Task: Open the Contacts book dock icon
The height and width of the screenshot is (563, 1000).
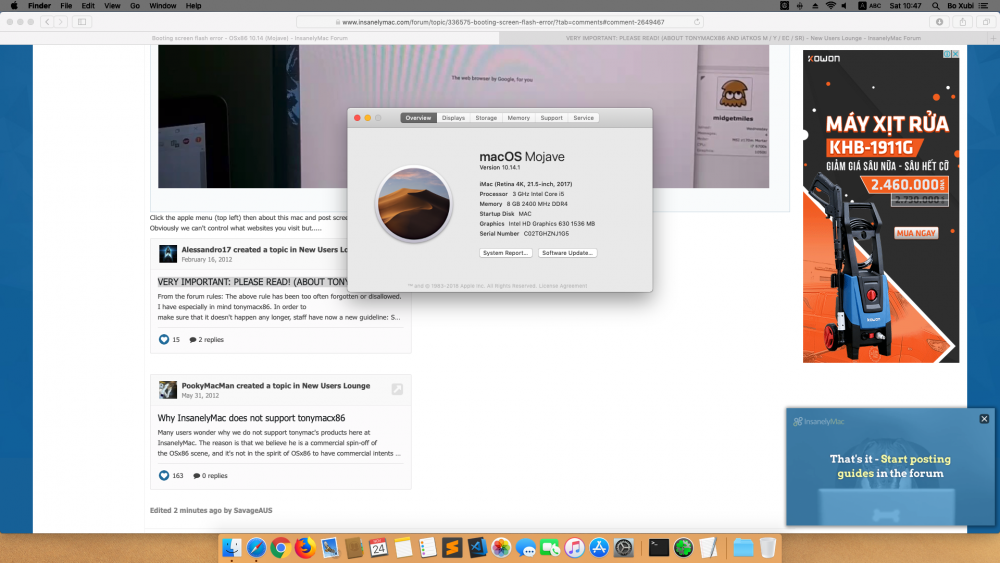Action: (354, 548)
